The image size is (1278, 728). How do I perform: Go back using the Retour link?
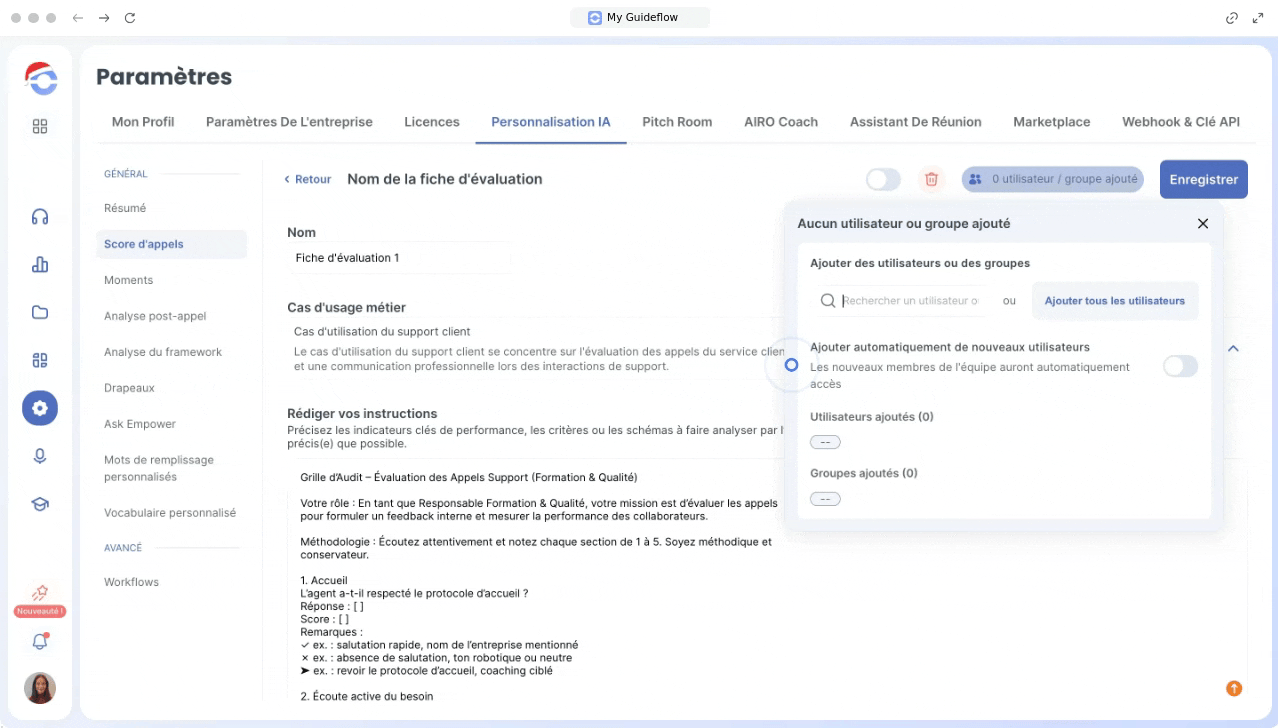click(308, 179)
